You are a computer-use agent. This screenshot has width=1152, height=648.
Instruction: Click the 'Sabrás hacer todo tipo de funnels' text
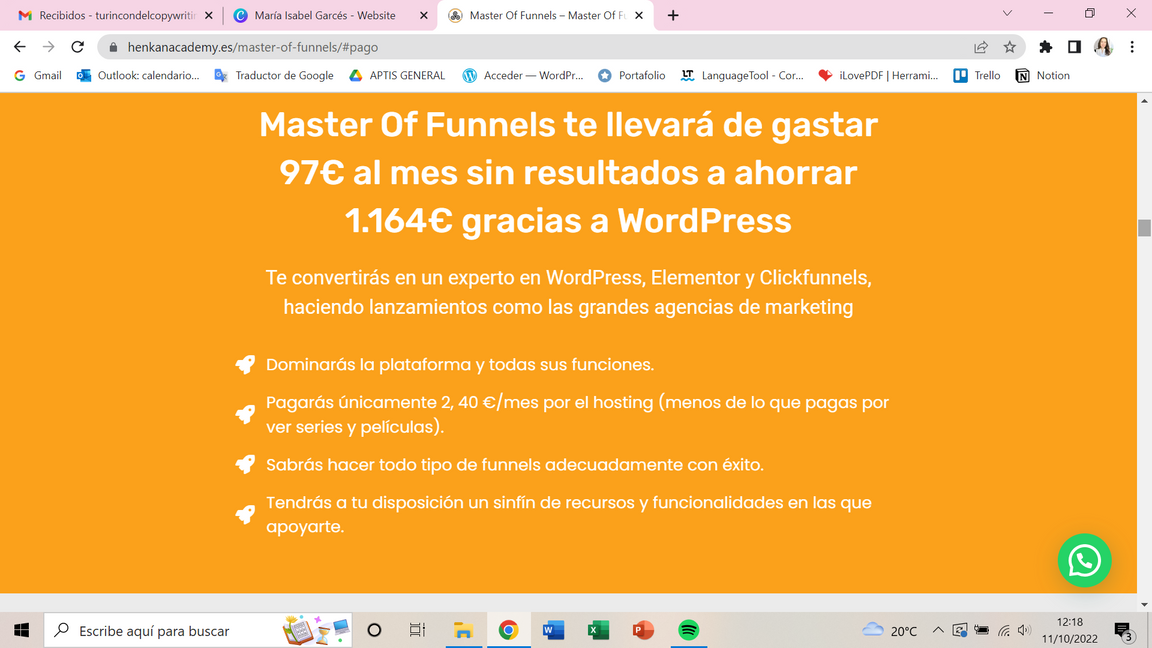[515, 464]
